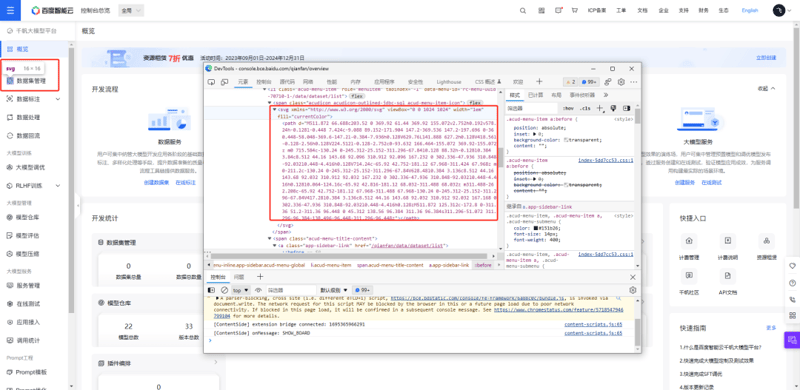The image size is (800, 390).
Task: Add a new DevTools tool tab with plus
Action: pos(539,82)
